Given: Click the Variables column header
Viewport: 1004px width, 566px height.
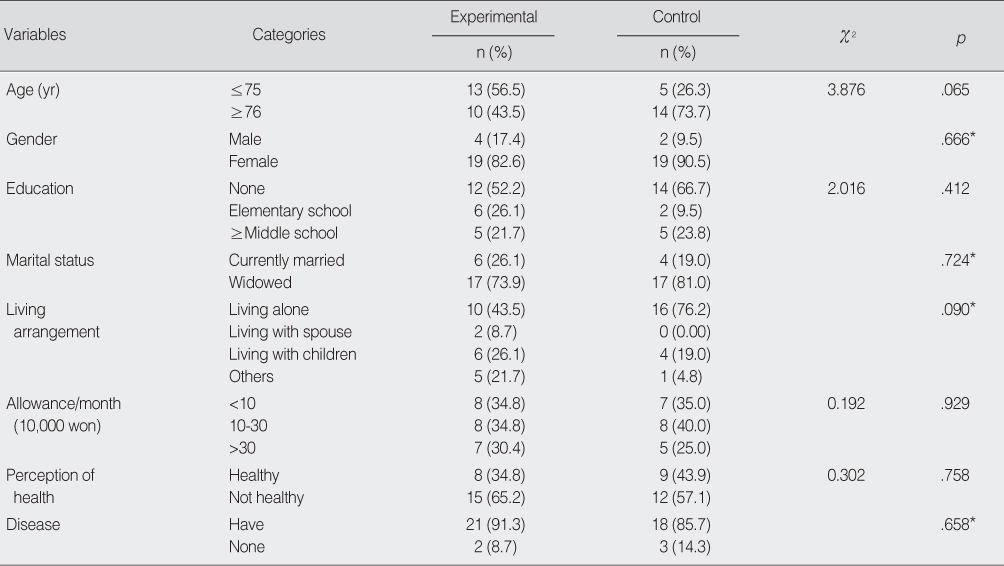Looking at the screenshot, I should pyautogui.click(x=35, y=35).
